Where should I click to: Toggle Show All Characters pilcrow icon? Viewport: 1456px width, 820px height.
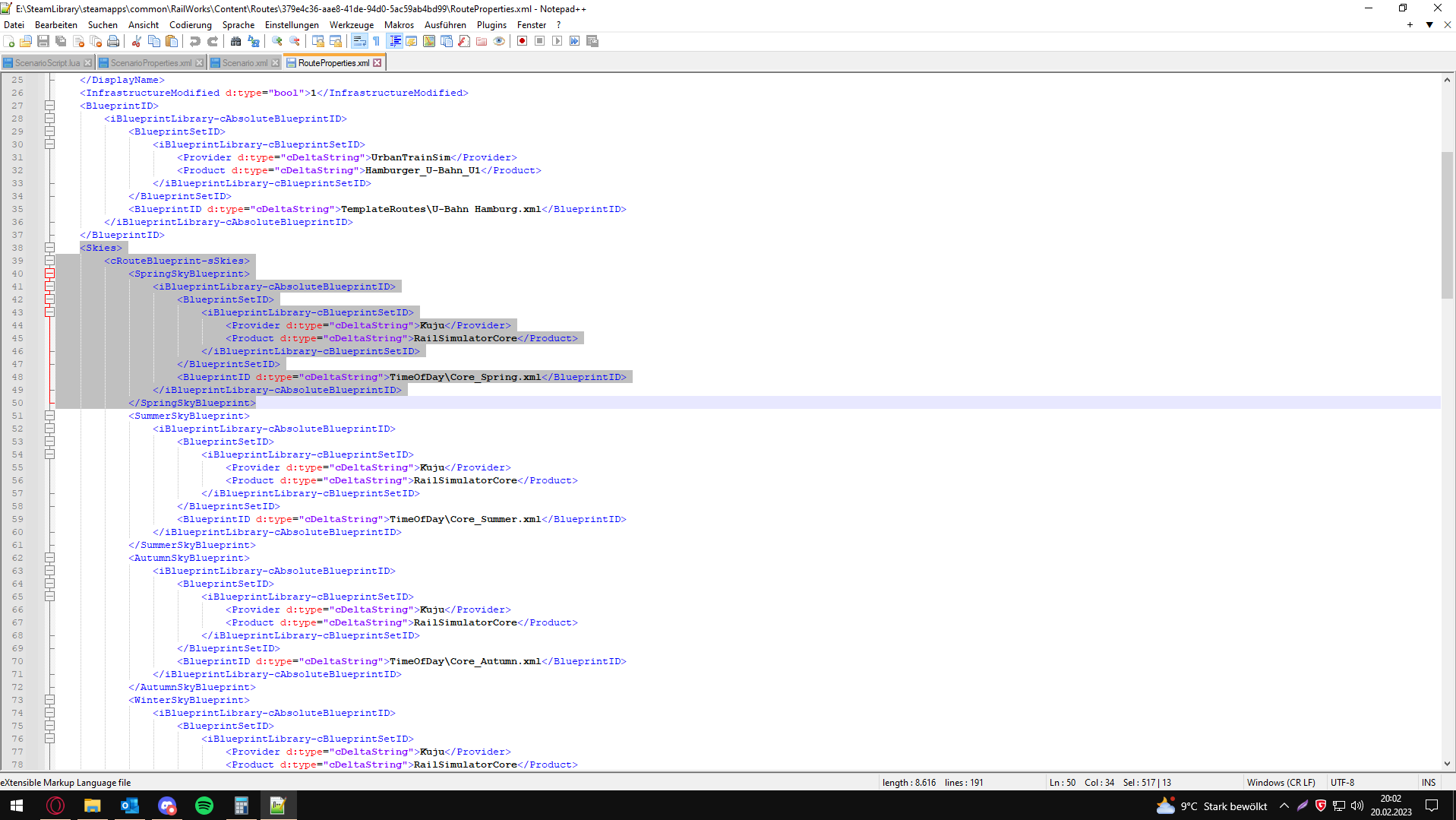(377, 41)
